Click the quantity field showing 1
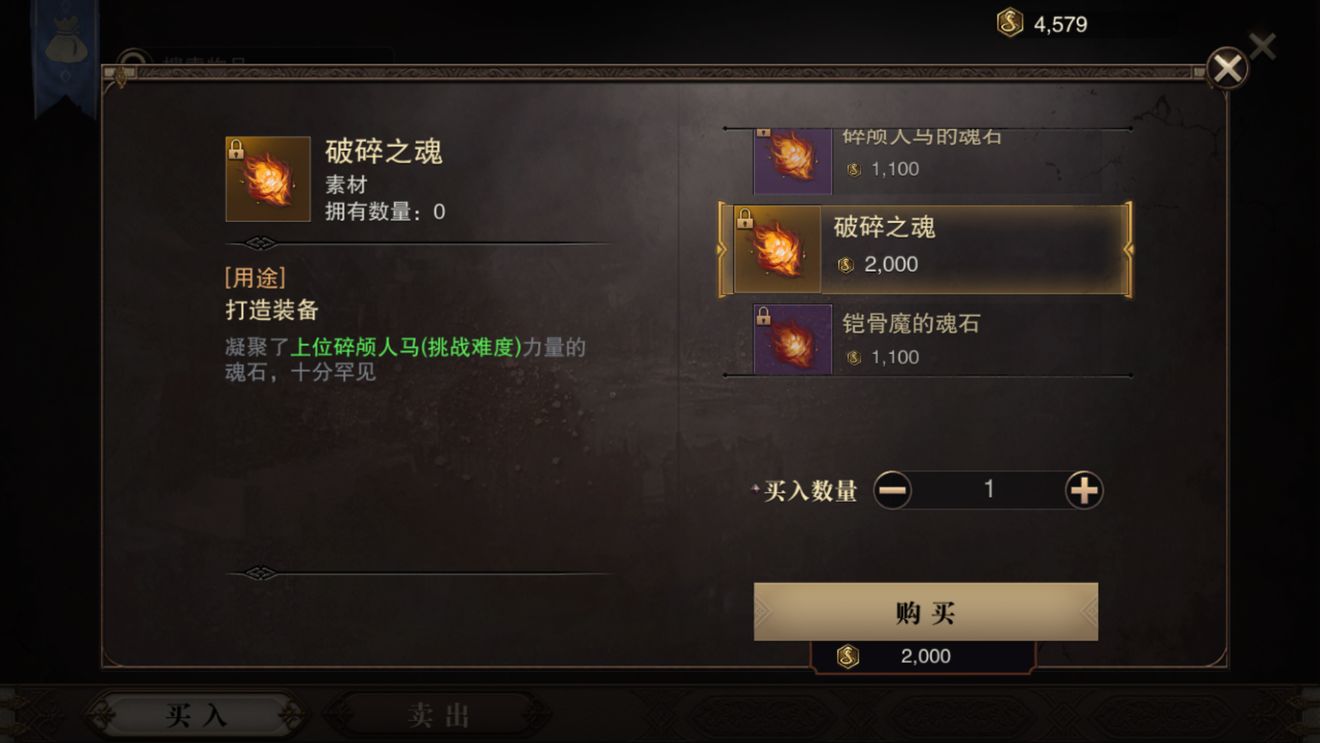This screenshot has height=743, width=1320. [988, 490]
